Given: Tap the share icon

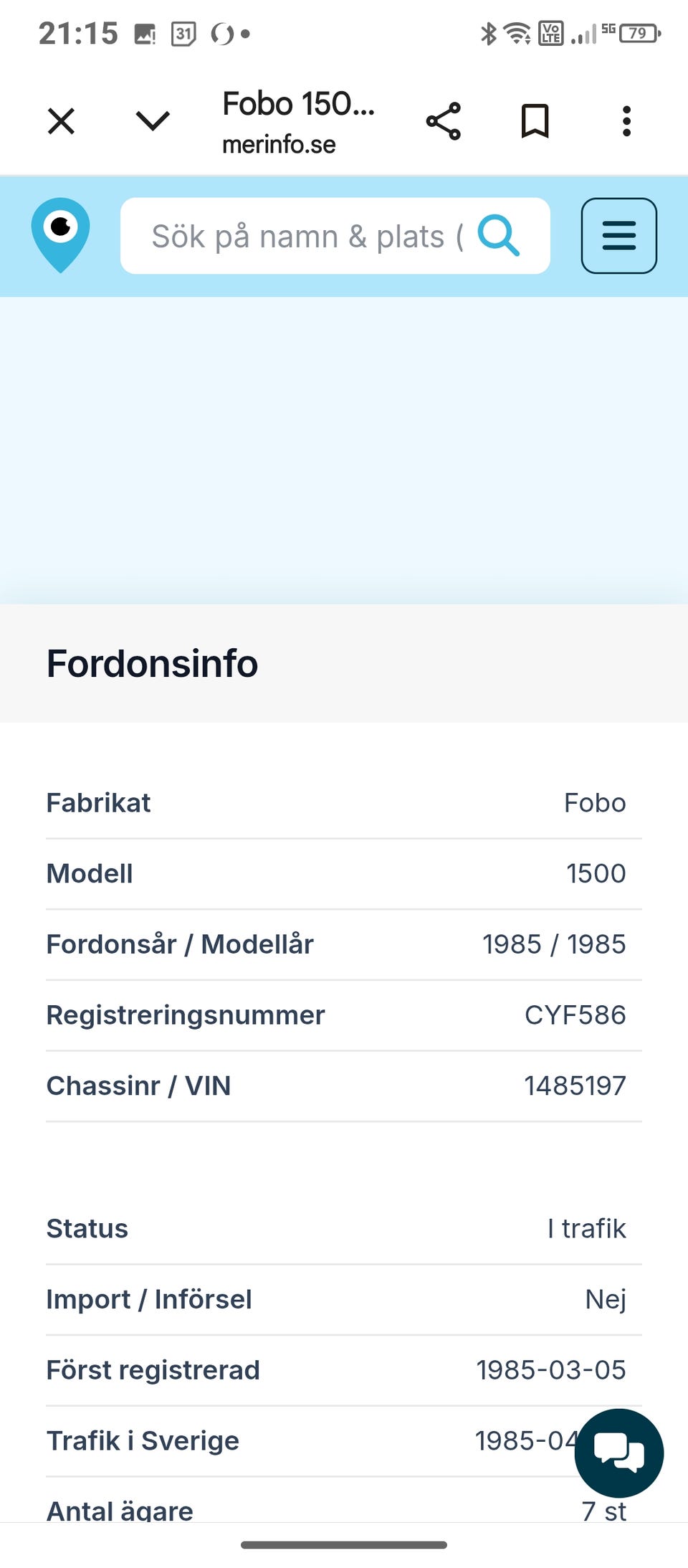Looking at the screenshot, I should (444, 121).
